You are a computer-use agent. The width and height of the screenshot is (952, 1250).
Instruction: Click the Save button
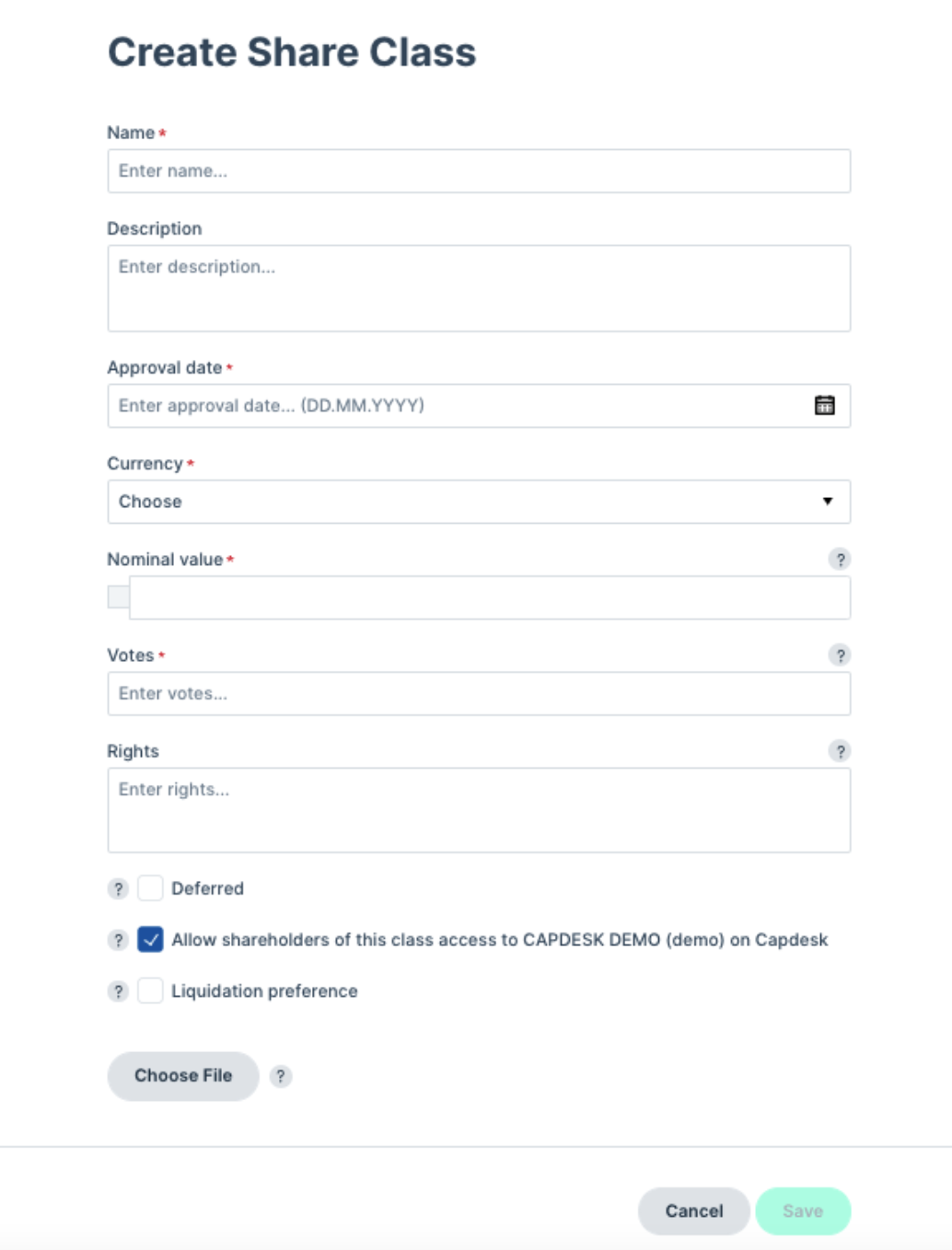803,1211
